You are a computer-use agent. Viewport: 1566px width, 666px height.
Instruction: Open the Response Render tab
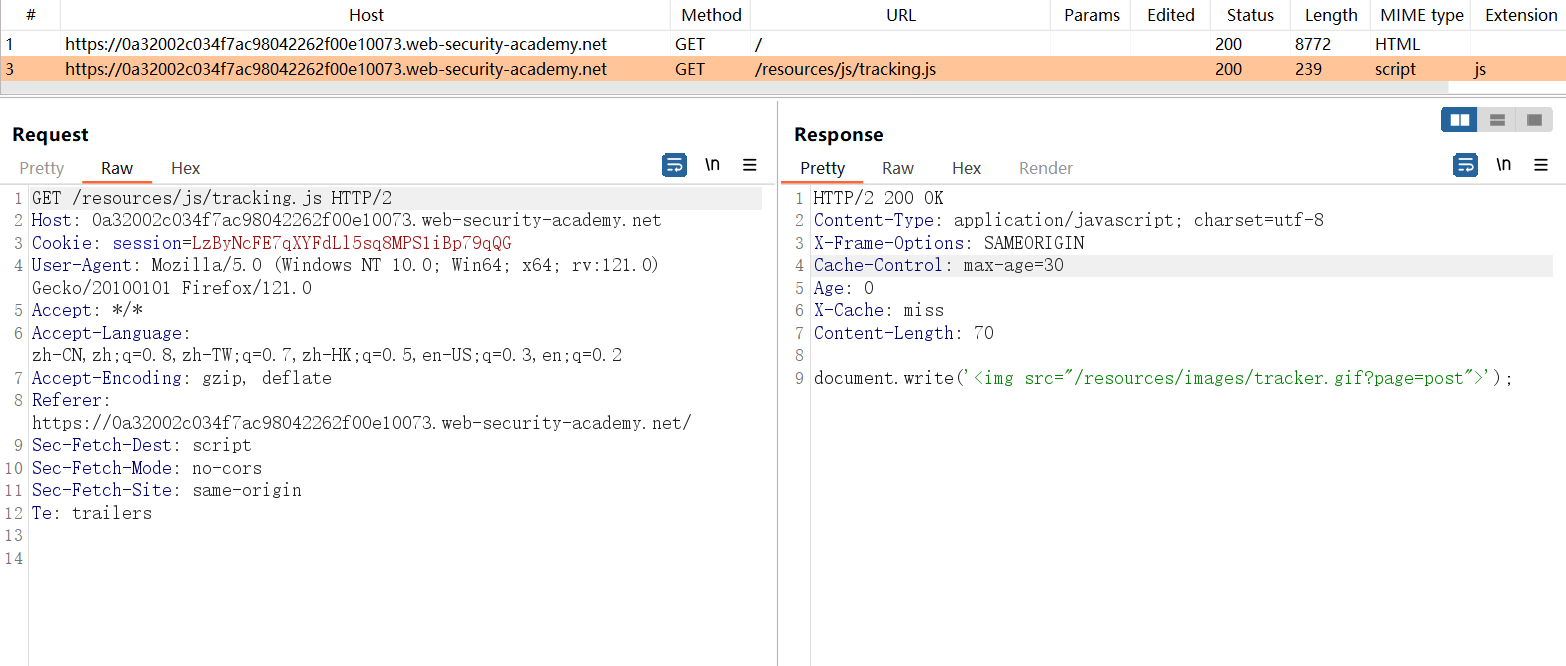pos(1045,168)
